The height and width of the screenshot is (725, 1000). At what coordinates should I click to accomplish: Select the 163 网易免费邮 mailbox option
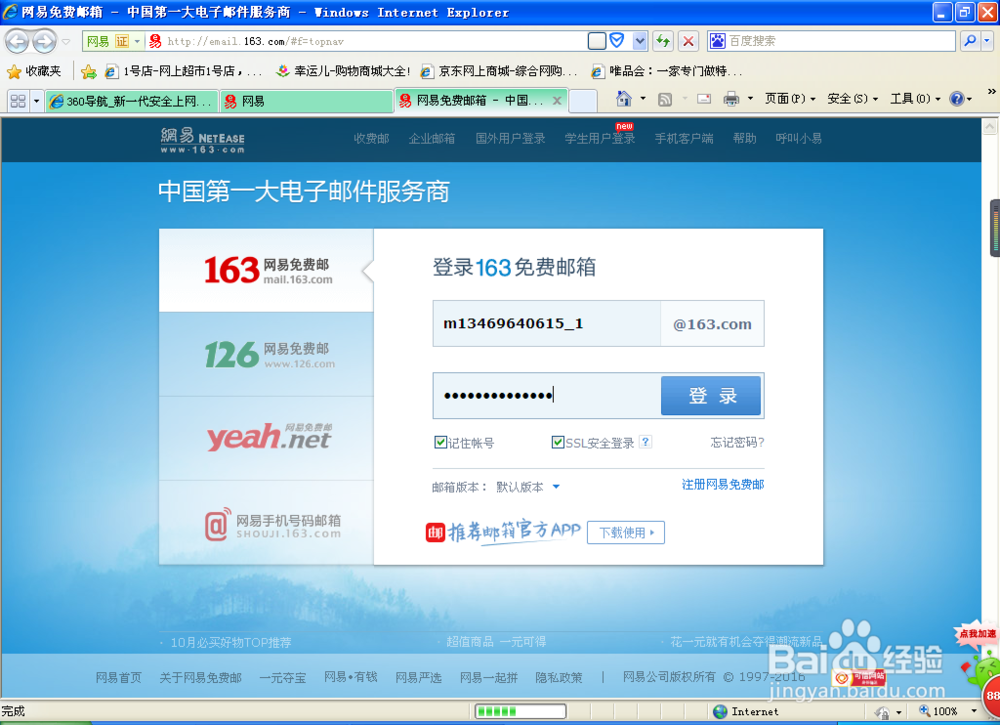pyautogui.click(x=267, y=270)
